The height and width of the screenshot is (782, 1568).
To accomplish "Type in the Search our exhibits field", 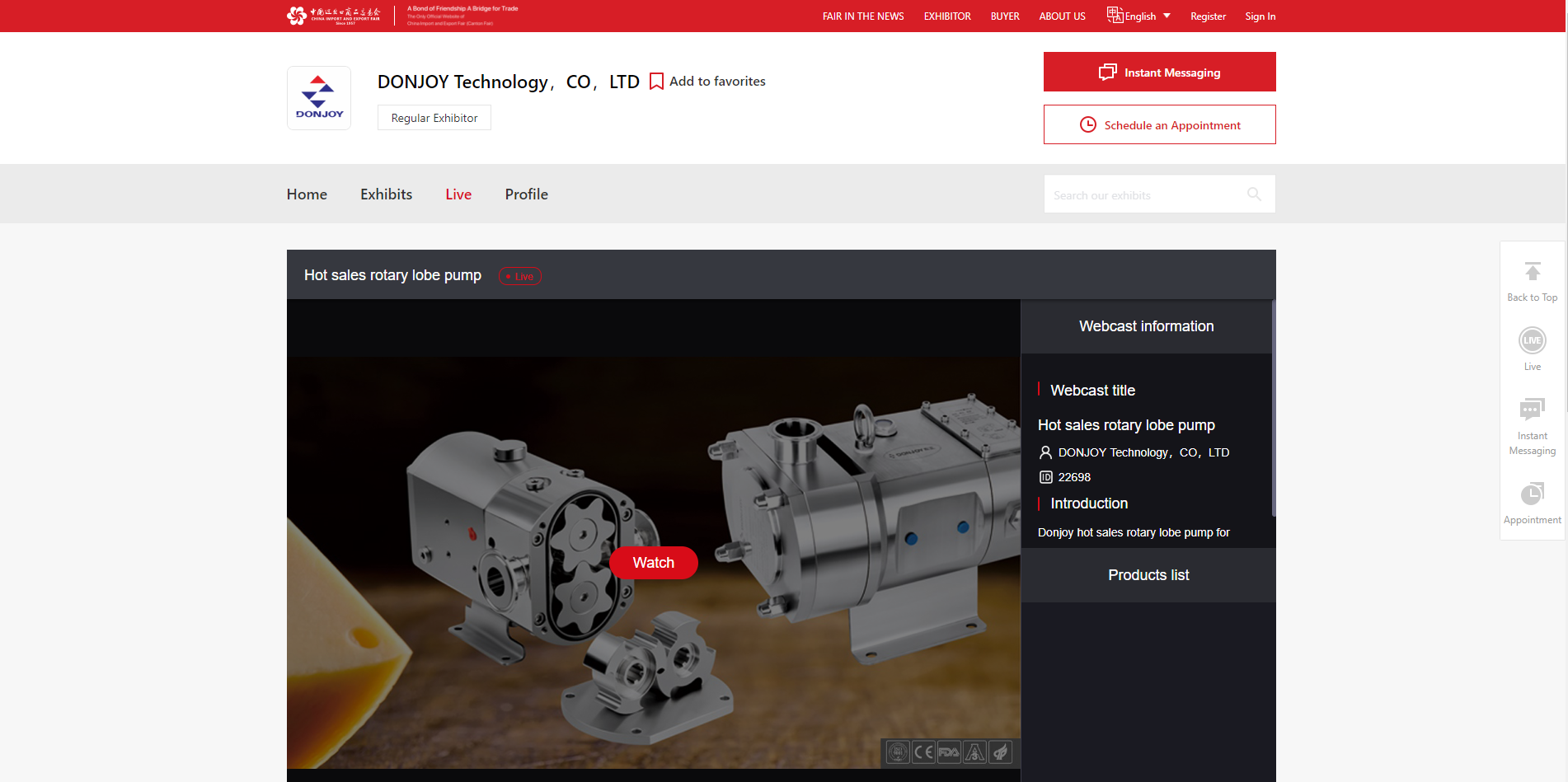I will (x=1146, y=195).
